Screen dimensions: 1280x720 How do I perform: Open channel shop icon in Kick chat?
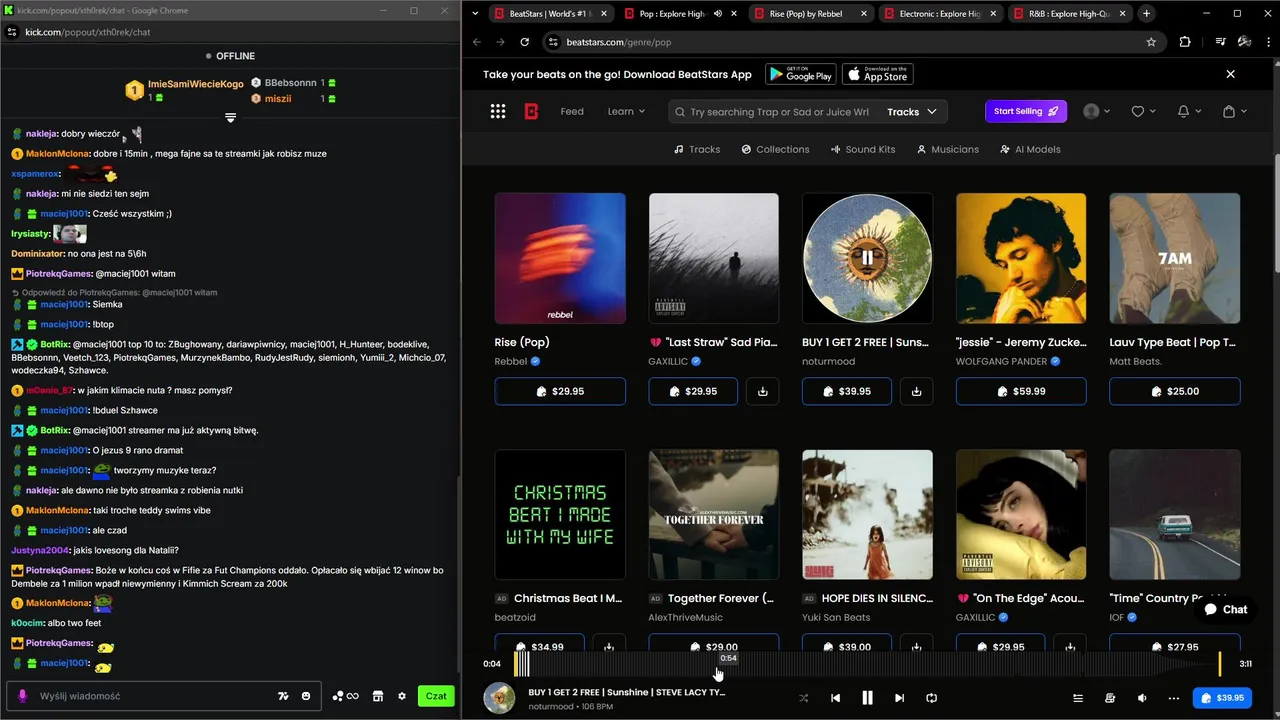click(x=378, y=696)
